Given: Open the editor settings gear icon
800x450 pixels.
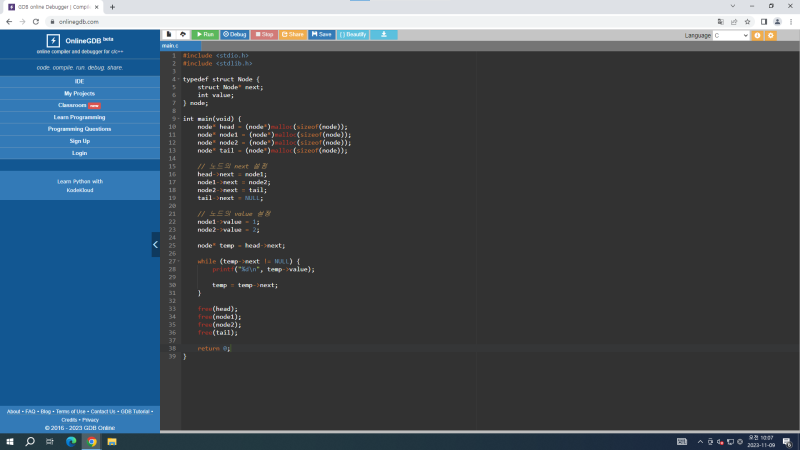Looking at the screenshot, I should click(771, 35).
